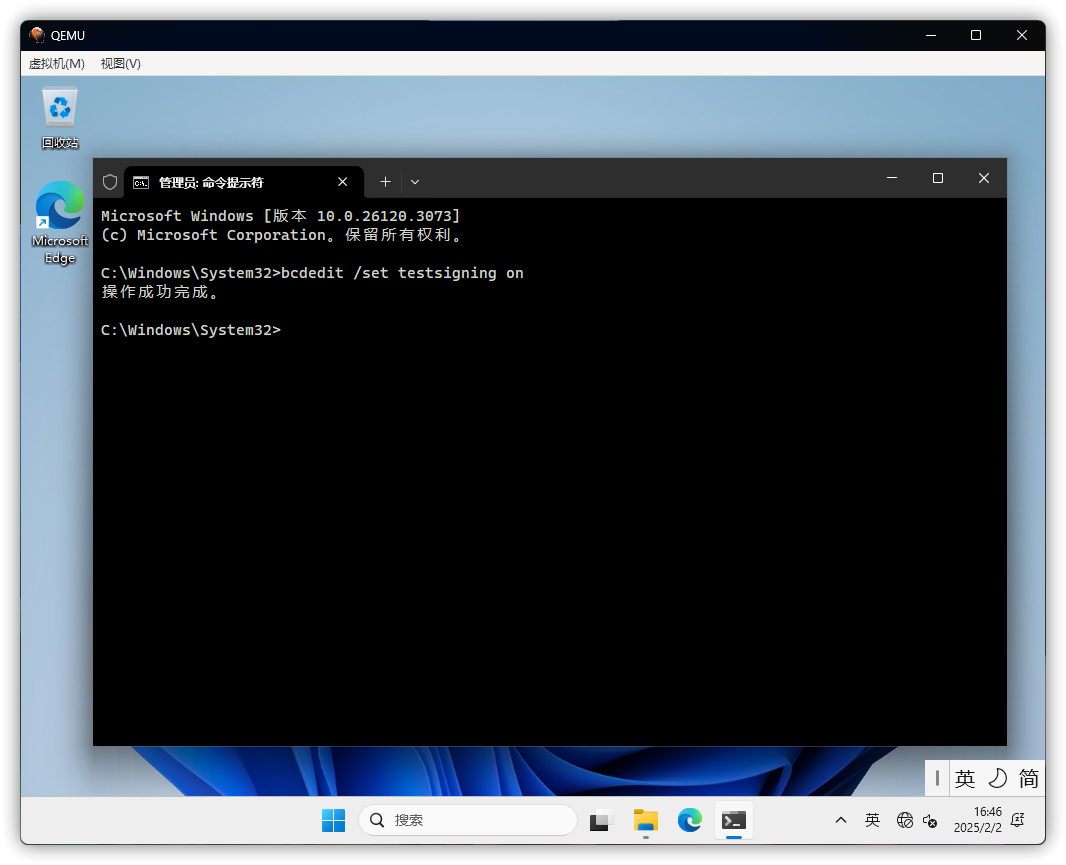Click the Windows Start button
The image size is (1066, 865).
pos(333,820)
